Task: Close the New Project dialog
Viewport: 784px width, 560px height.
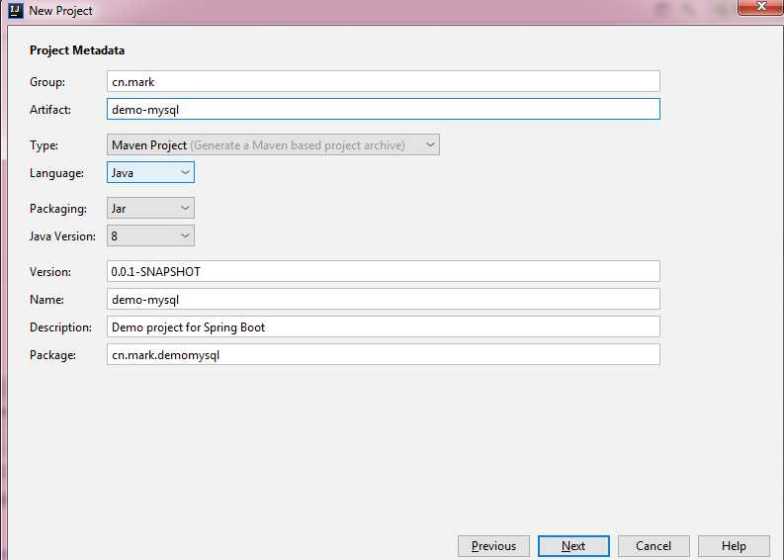Action: (760, 7)
